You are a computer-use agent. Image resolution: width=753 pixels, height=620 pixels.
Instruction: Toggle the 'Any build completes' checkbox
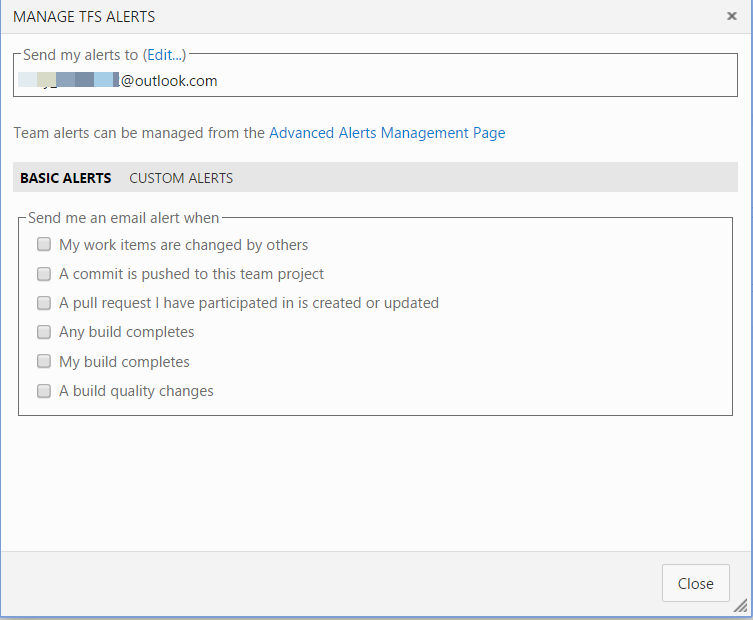coord(44,331)
